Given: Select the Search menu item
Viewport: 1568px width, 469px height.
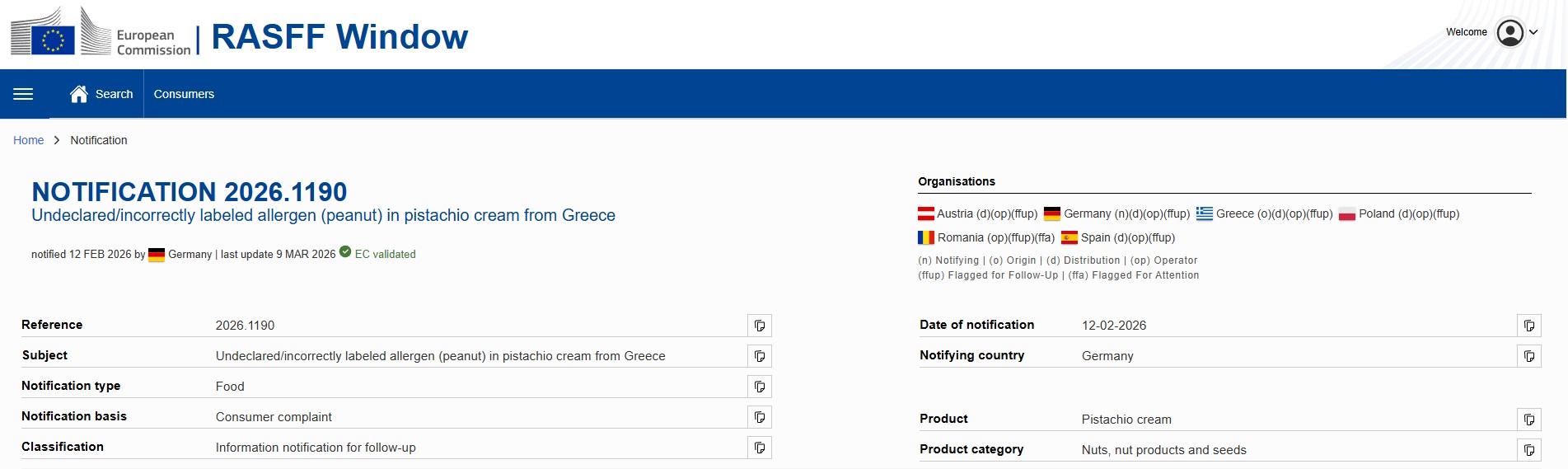Looking at the screenshot, I should (x=114, y=94).
